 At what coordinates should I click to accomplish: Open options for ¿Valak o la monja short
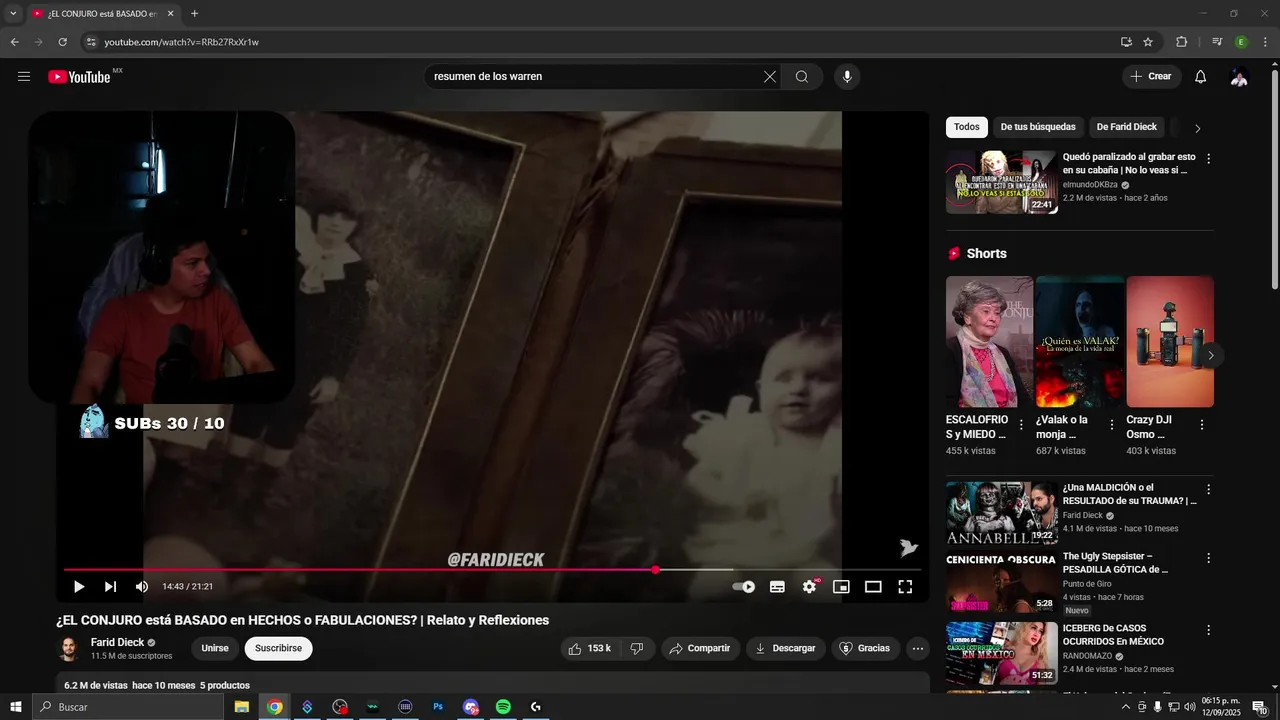[1111, 425]
